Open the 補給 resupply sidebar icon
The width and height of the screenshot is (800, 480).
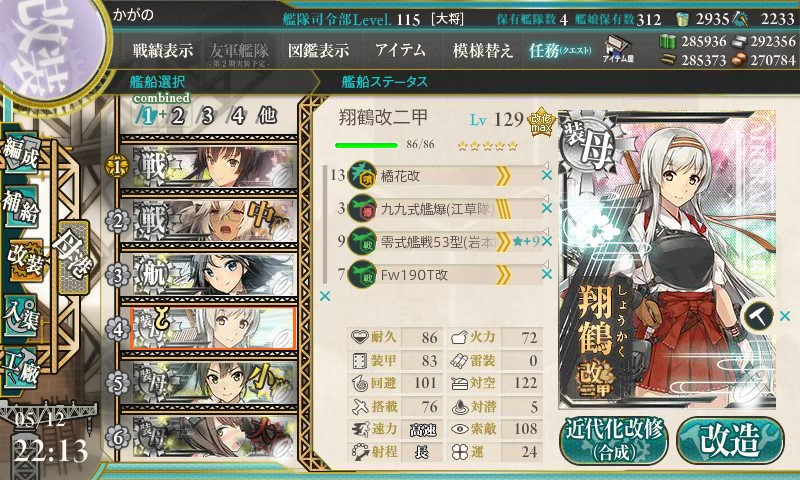[x=21, y=205]
